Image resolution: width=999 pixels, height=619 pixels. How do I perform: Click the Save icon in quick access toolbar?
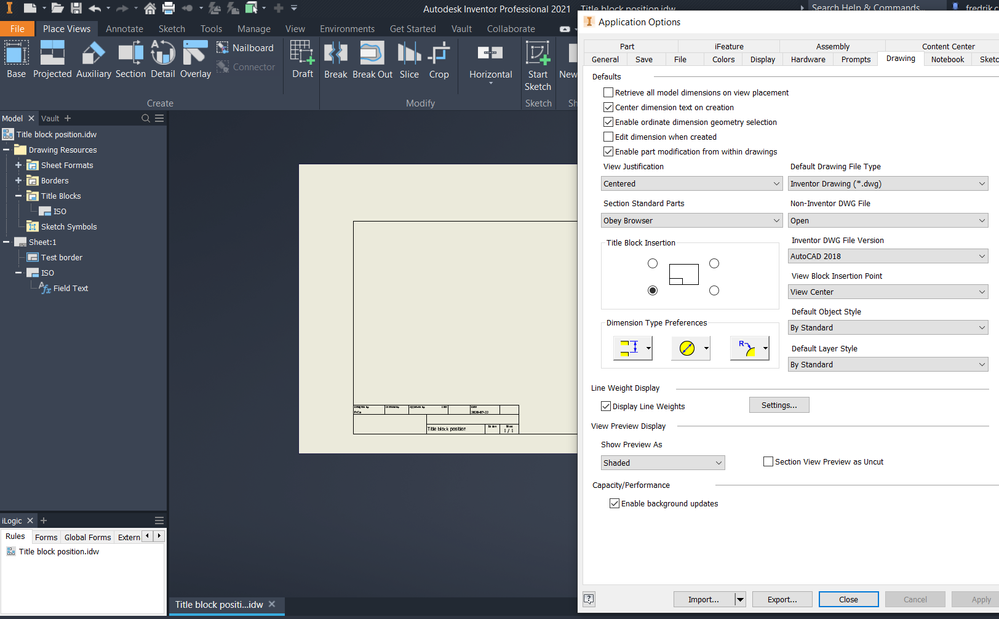76,8
